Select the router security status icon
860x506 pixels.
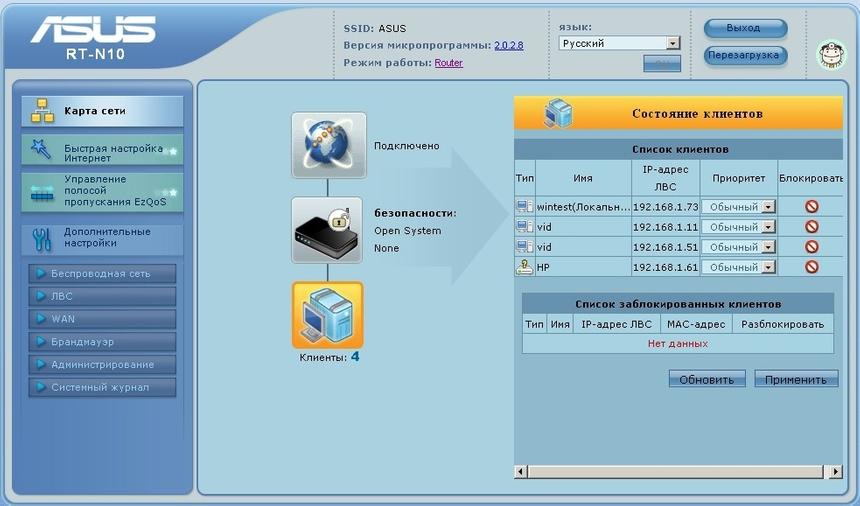(x=328, y=229)
